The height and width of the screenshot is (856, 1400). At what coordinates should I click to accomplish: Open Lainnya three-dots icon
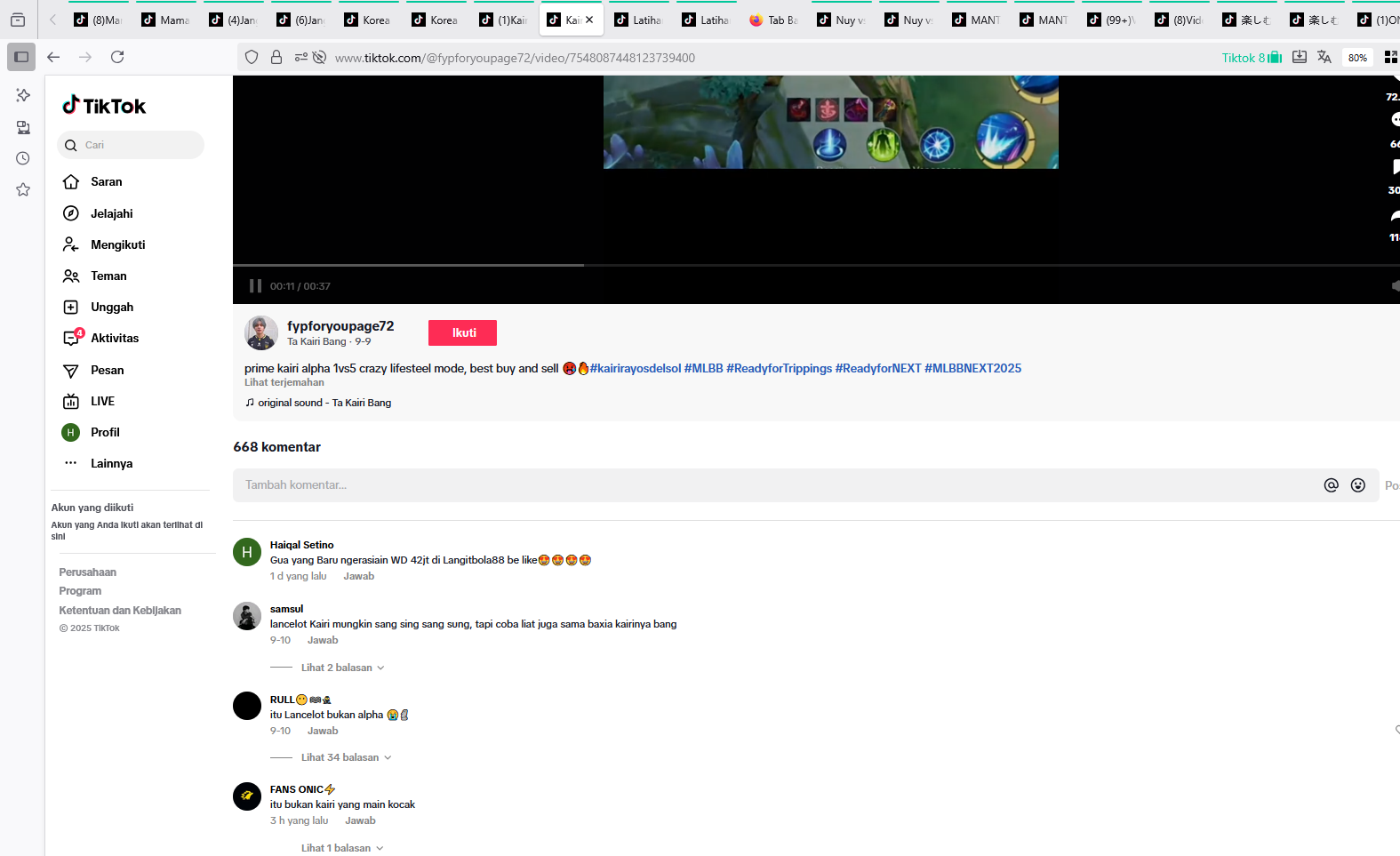click(x=71, y=463)
